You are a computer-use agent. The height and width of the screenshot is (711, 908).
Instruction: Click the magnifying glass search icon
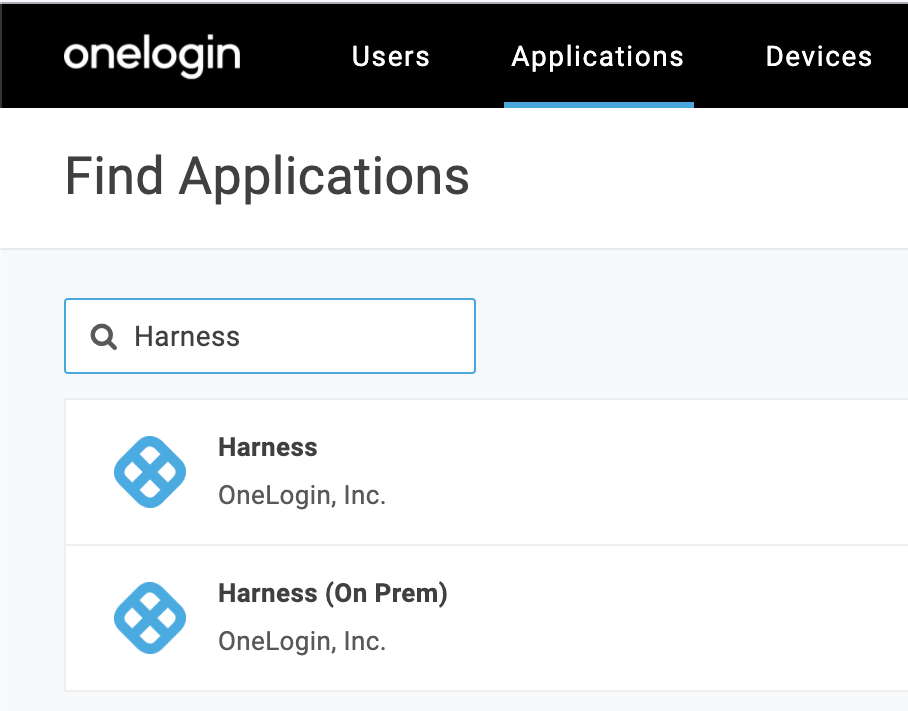(x=104, y=336)
